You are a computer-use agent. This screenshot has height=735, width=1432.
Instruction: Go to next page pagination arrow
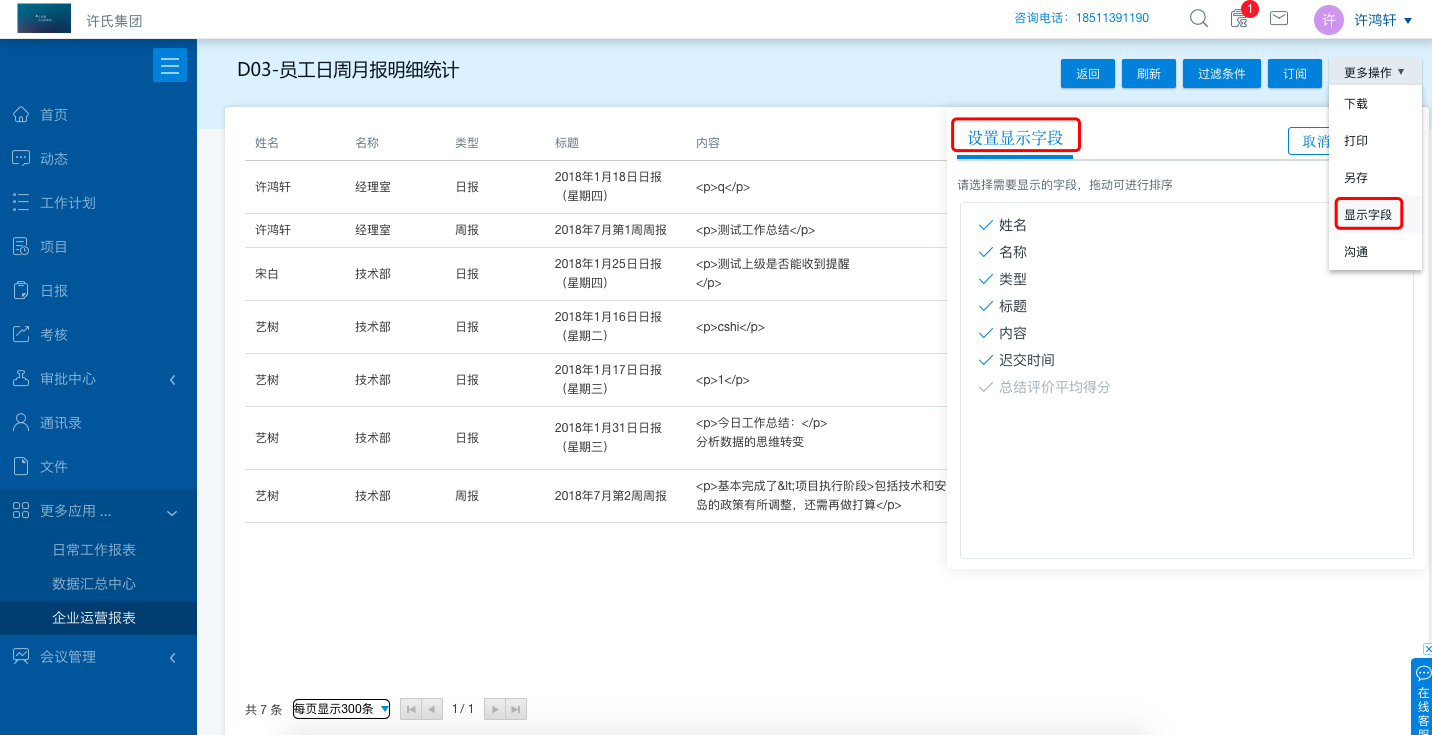click(494, 709)
